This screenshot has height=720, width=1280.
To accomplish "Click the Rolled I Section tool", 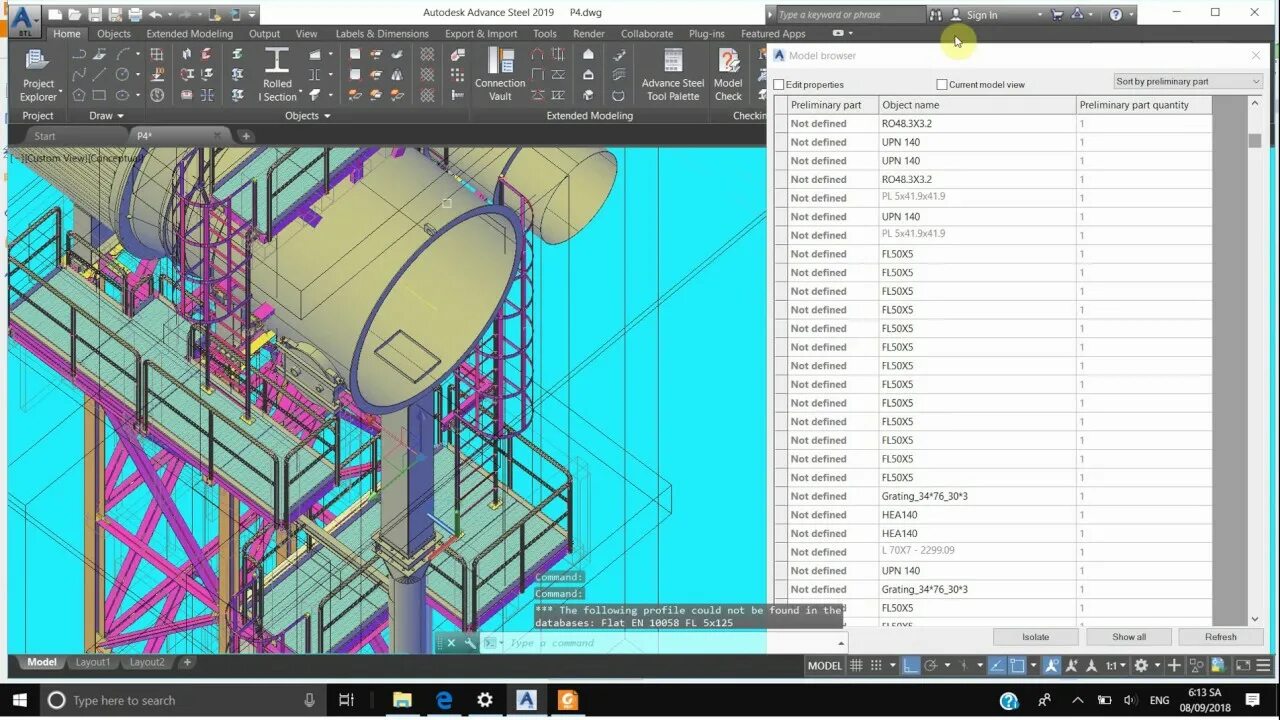I will 277,74.
